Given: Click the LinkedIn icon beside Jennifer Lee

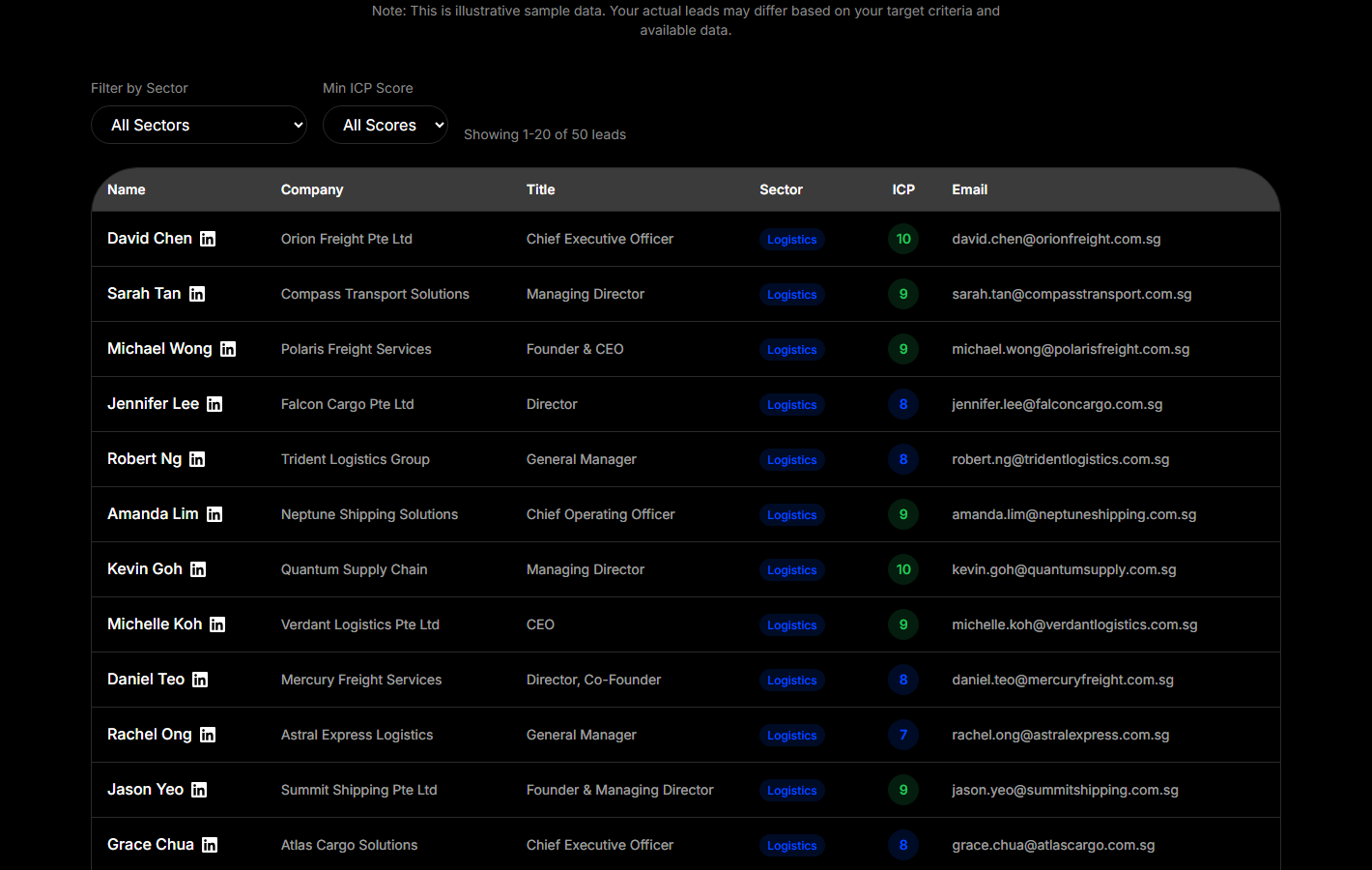Looking at the screenshot, I should click(x=214, y=404).
